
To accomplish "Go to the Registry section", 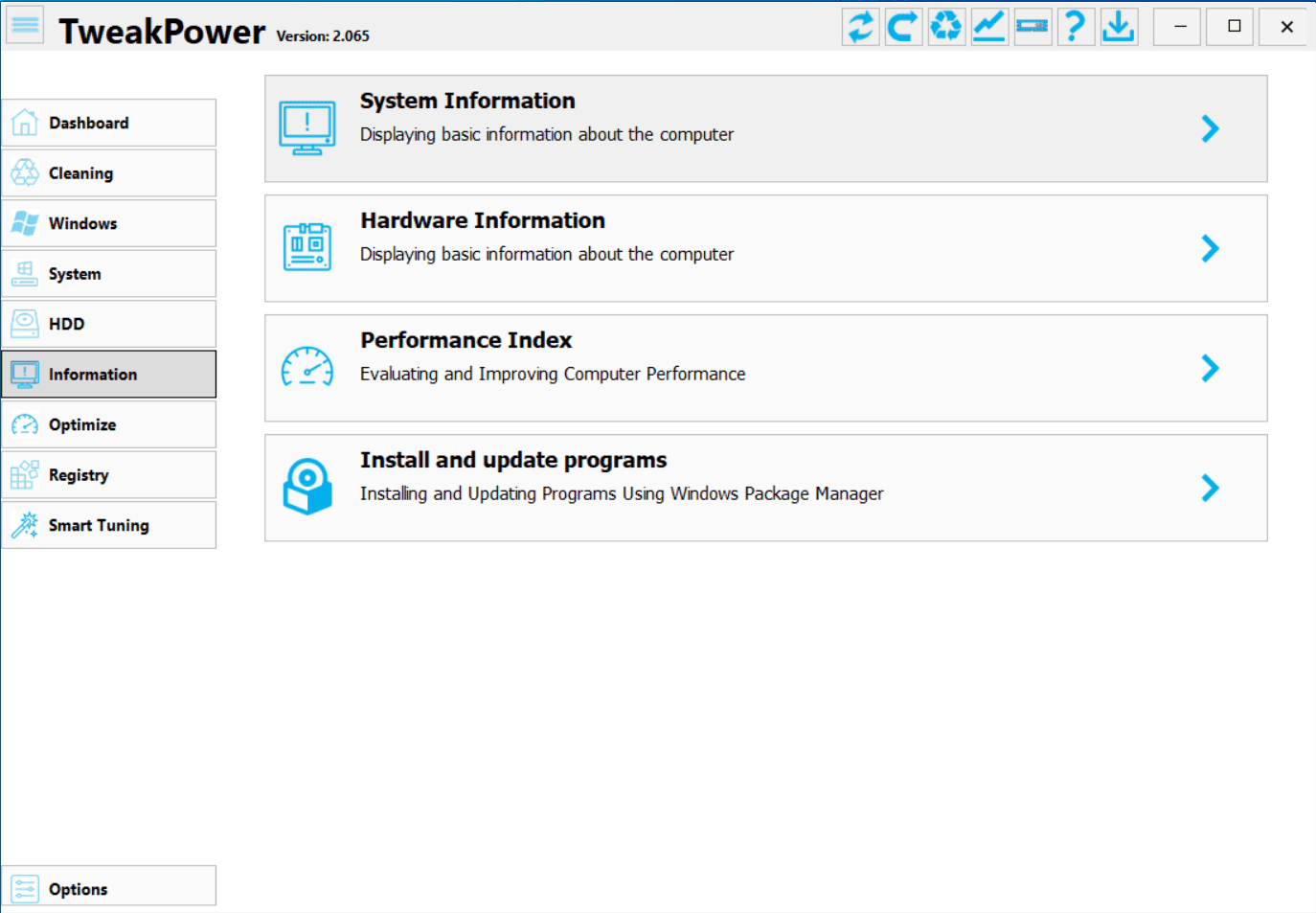I will click(x=109, y=475).
